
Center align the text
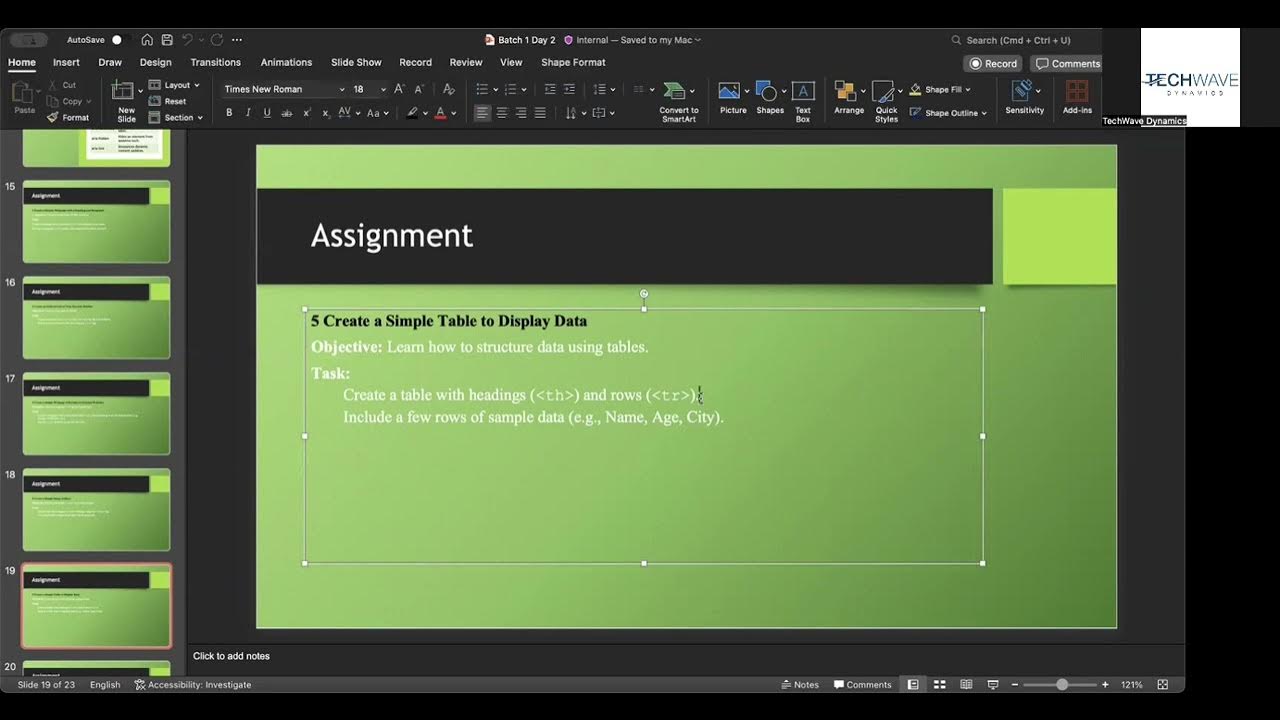(502, 113)
